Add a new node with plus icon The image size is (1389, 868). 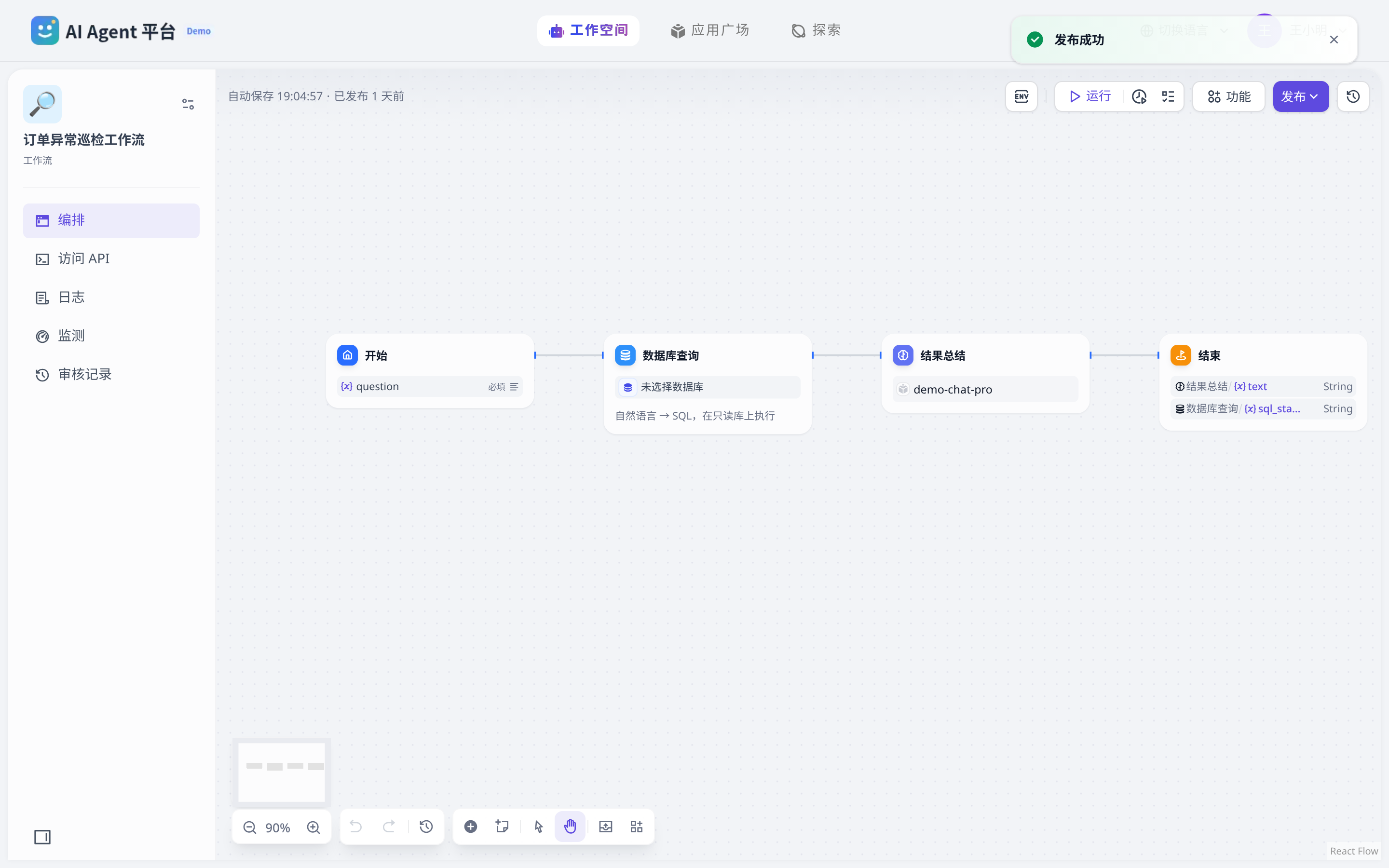[471, 827]
